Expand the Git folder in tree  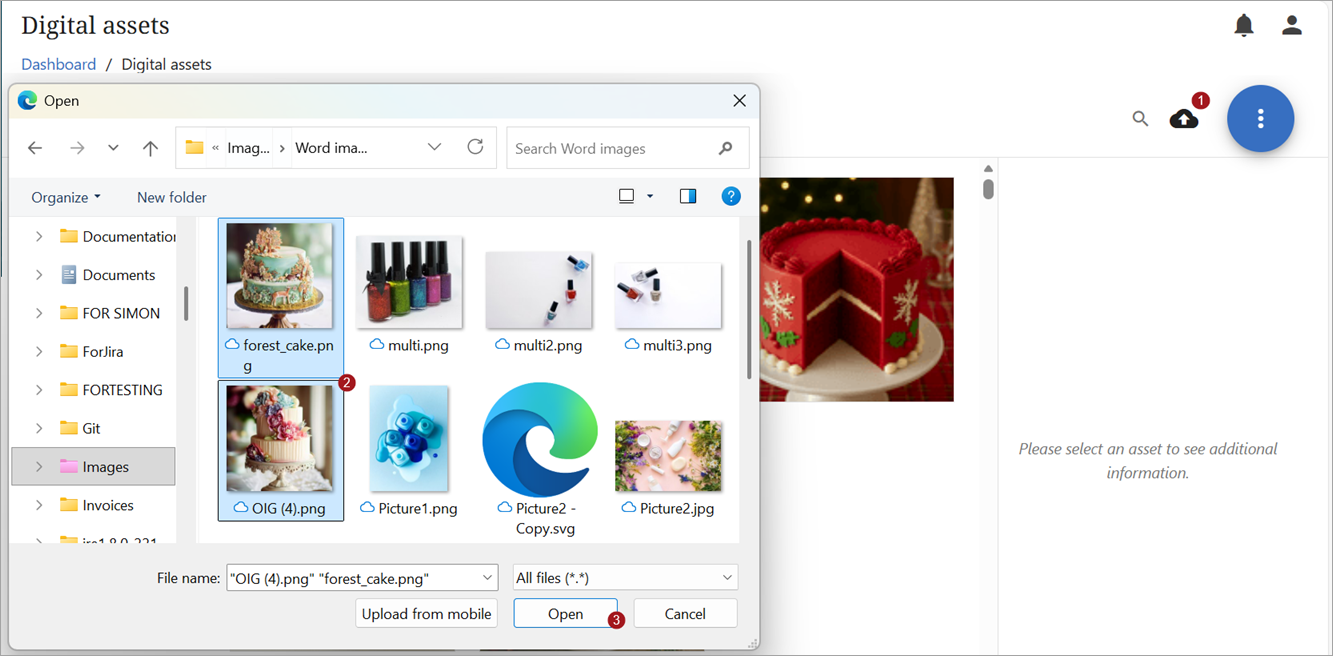tap(39, 428)
